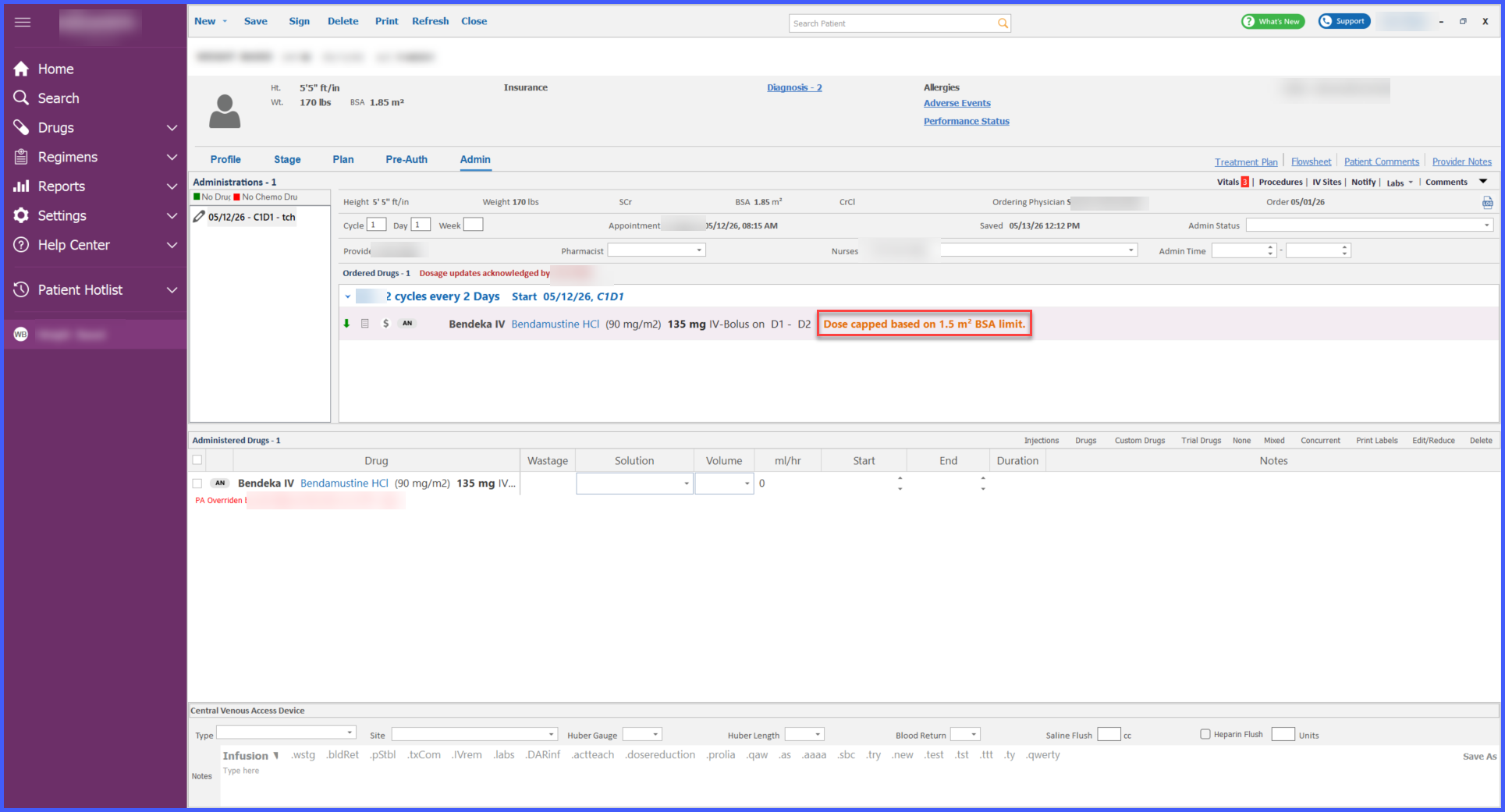This screenshot has width=1505, height=812.
Task: Open the Patient Hotlist clock icon
Action: pos(22,289)
